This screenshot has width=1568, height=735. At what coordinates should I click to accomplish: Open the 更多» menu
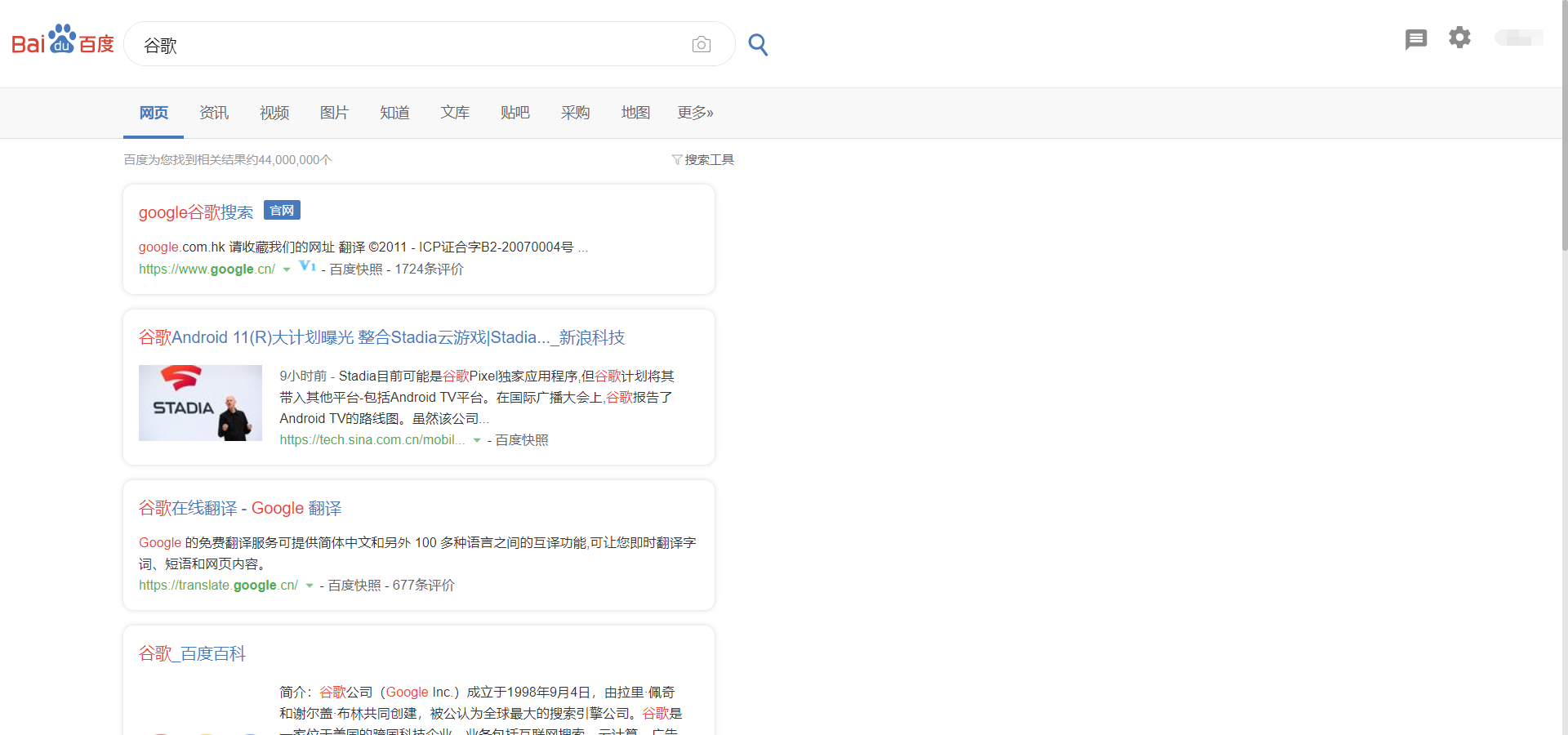(695, 113)
